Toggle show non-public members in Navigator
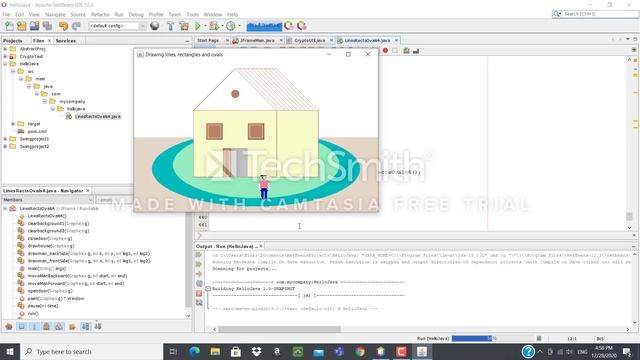This screenshot has height=360, width=640. tap(47, 327)
